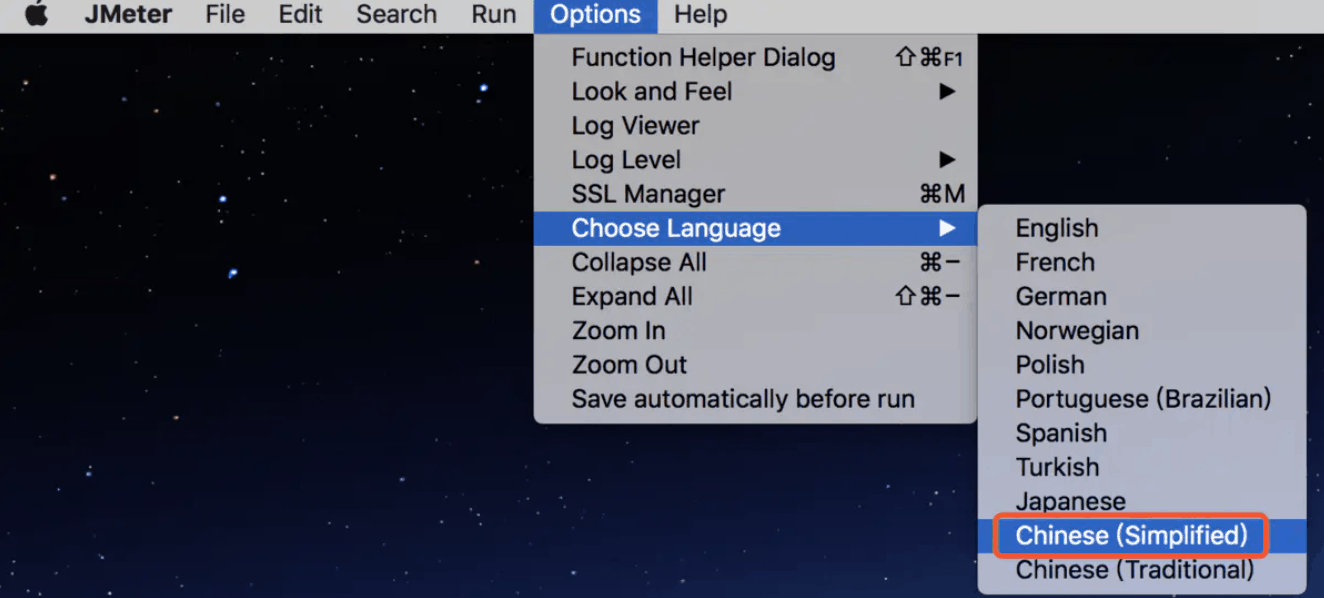
Task: Select Chinese (Traditional) language
Action: coord(1142,570)
